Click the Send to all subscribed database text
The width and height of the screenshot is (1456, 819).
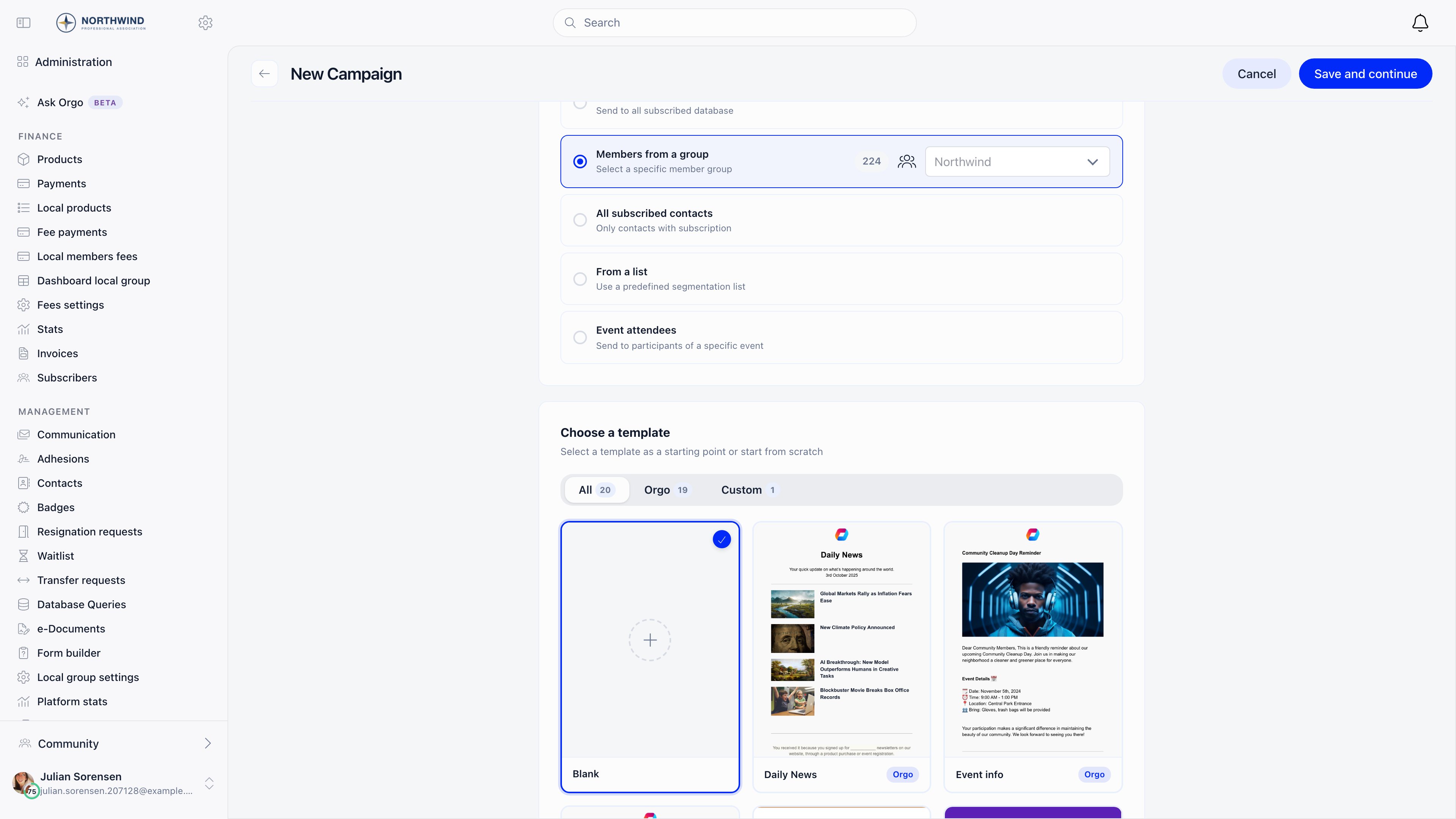(x=664, y=111)
